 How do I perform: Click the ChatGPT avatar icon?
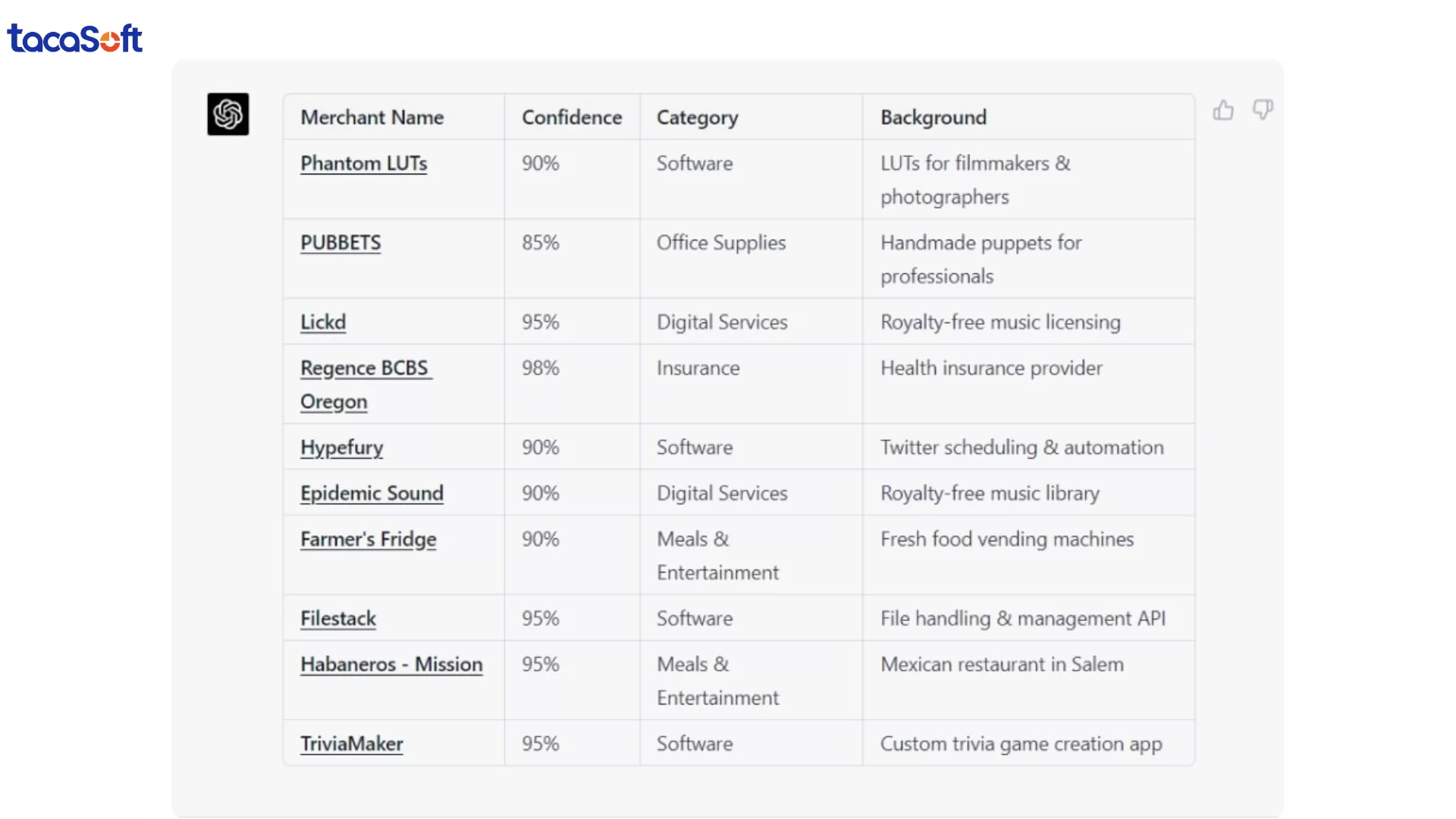point(227,115)
